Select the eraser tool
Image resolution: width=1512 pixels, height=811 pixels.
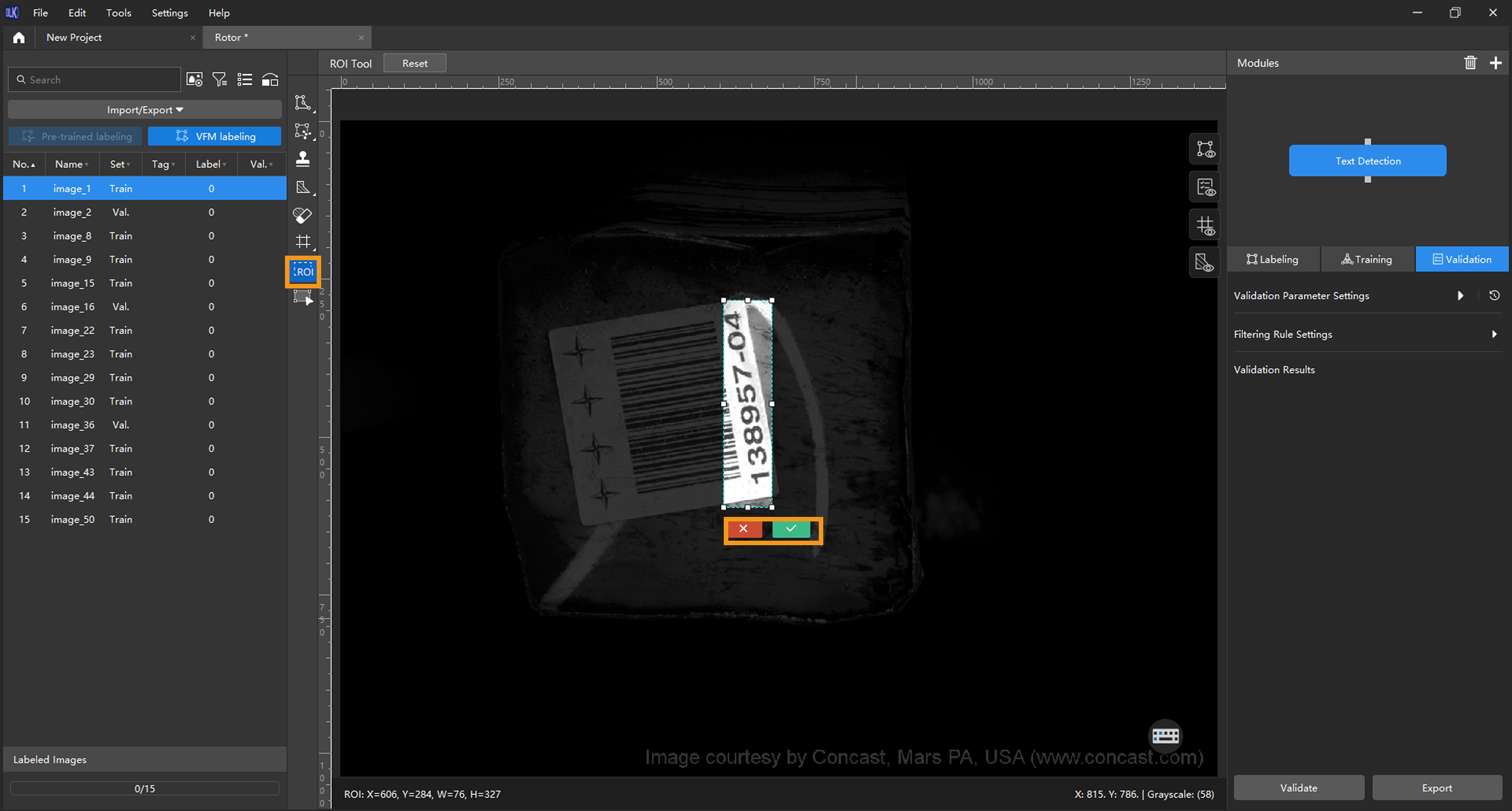pos(303,215)
